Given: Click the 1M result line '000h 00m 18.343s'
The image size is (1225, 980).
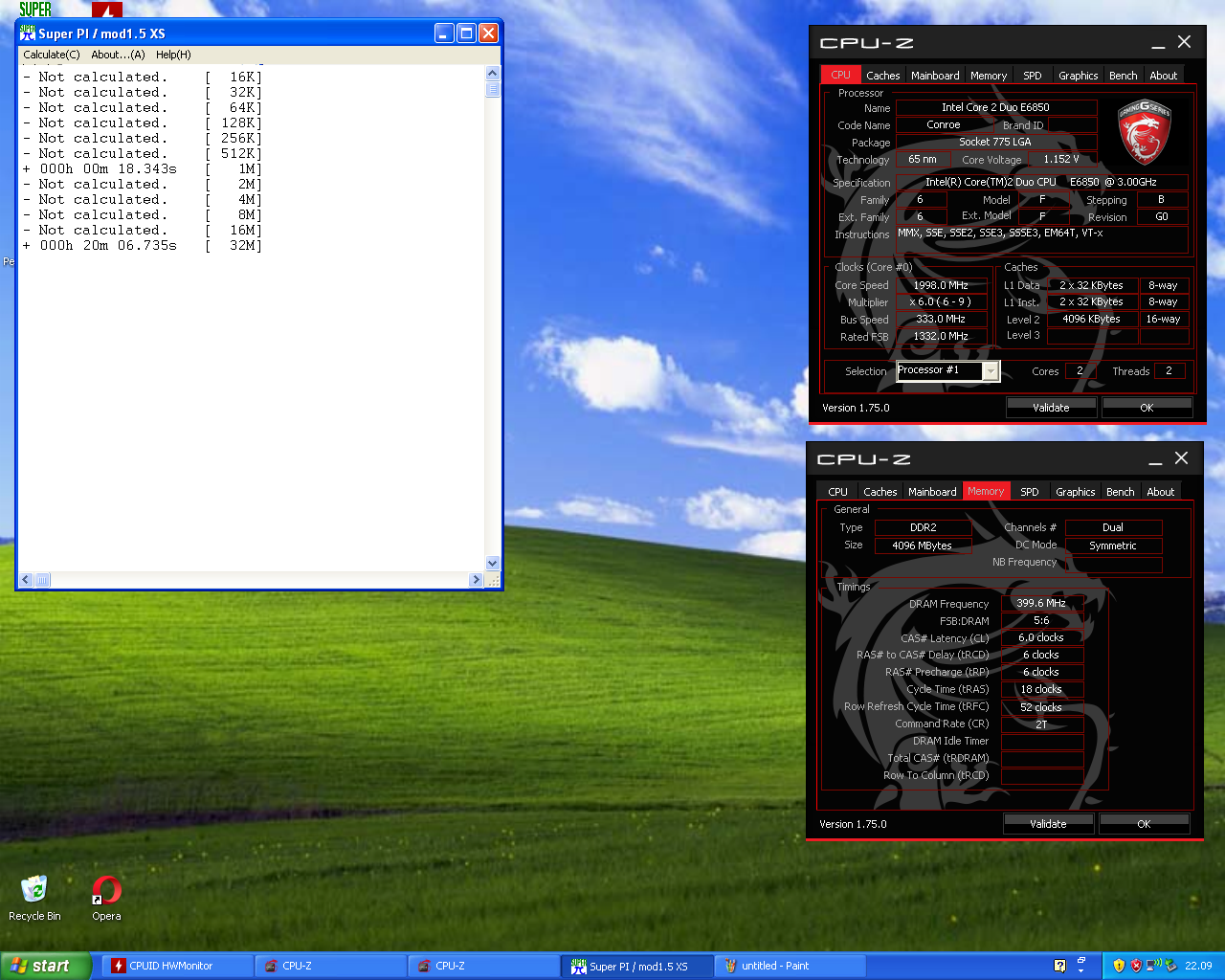Looking at the screenshot, I should tap(108, 169).
